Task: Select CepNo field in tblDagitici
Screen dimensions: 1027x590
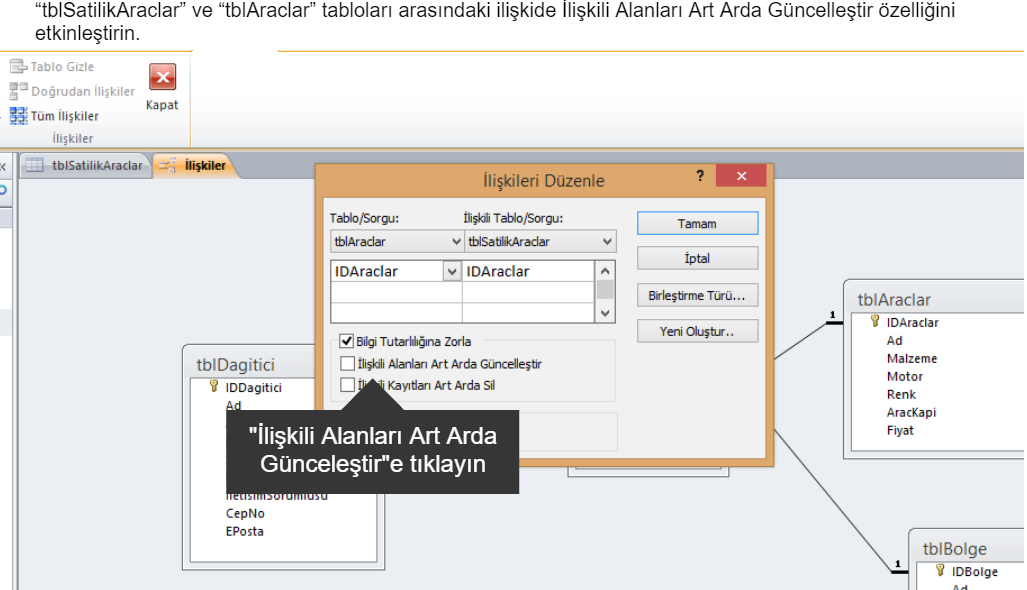Action: pyautogui.click(x=245, y=513)
